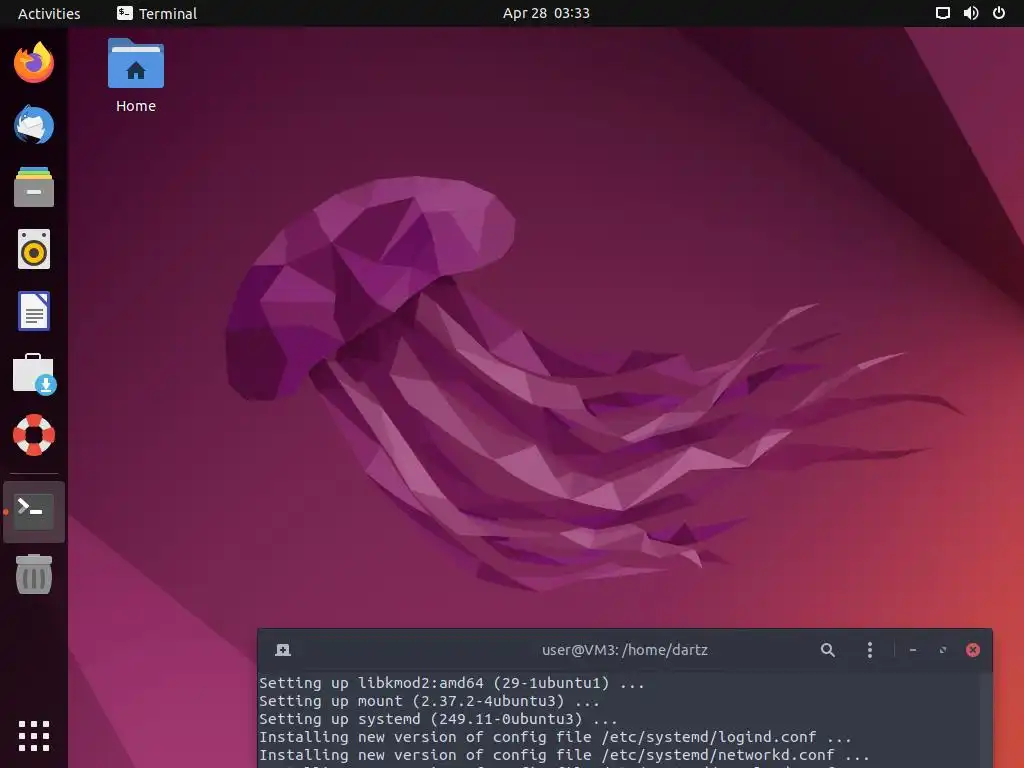Open LibreOffice Writer from dock
Screen dimensions: 1024x768
click(34, 311)
